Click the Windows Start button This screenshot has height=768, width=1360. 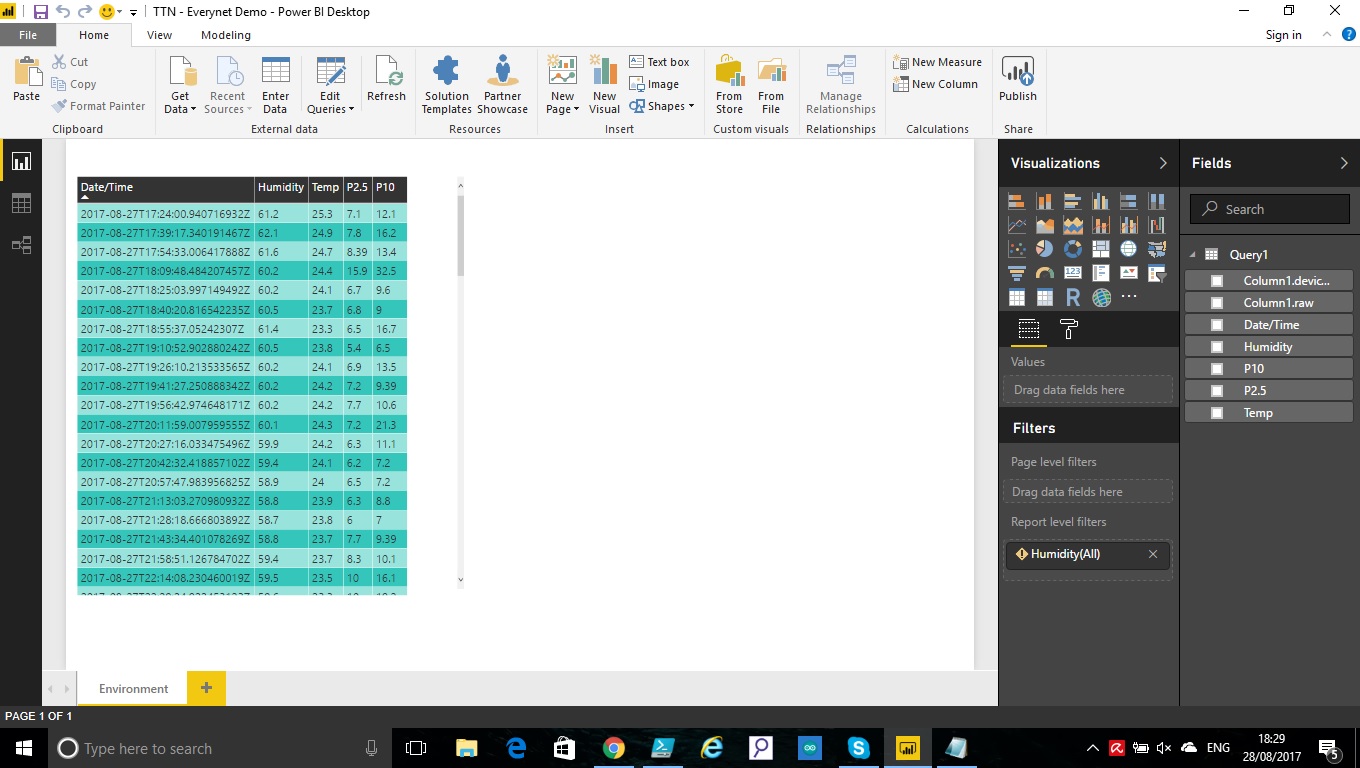pos(23,748)
